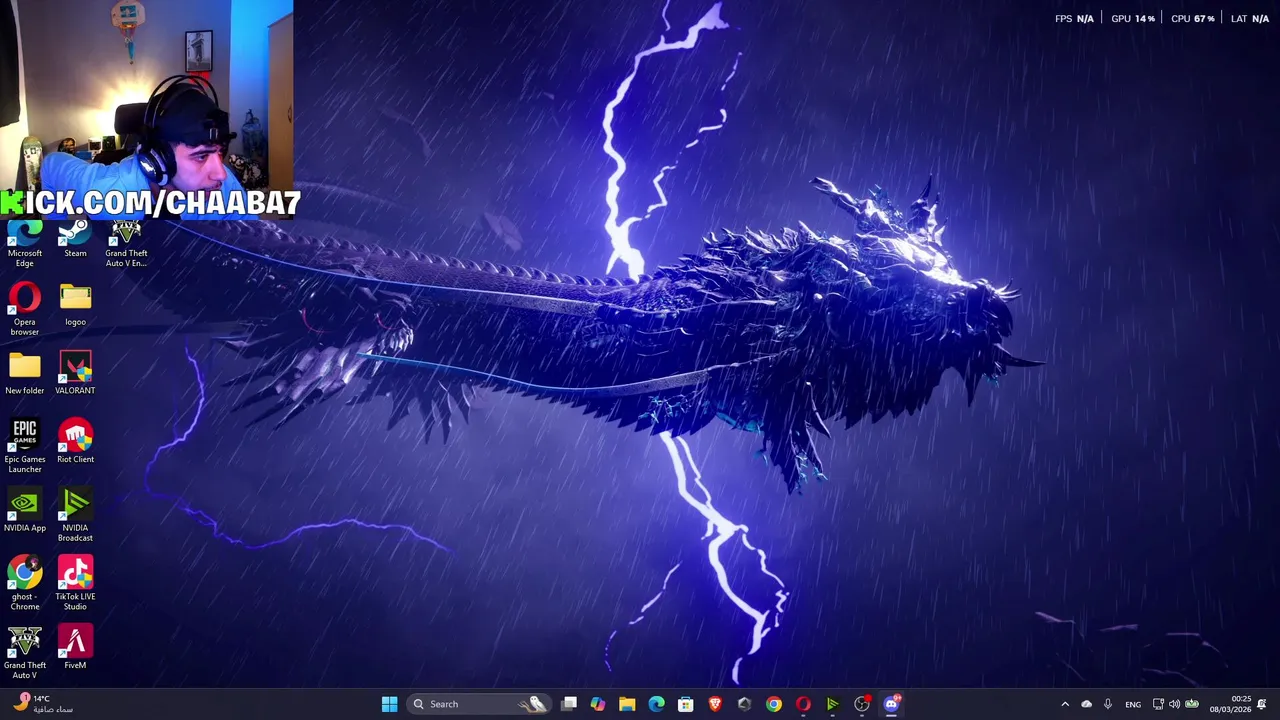Open the ghost - Chrome desktop shortcut
The image size is (1280, 720).
pyautogui.click(x=25, y=584)
